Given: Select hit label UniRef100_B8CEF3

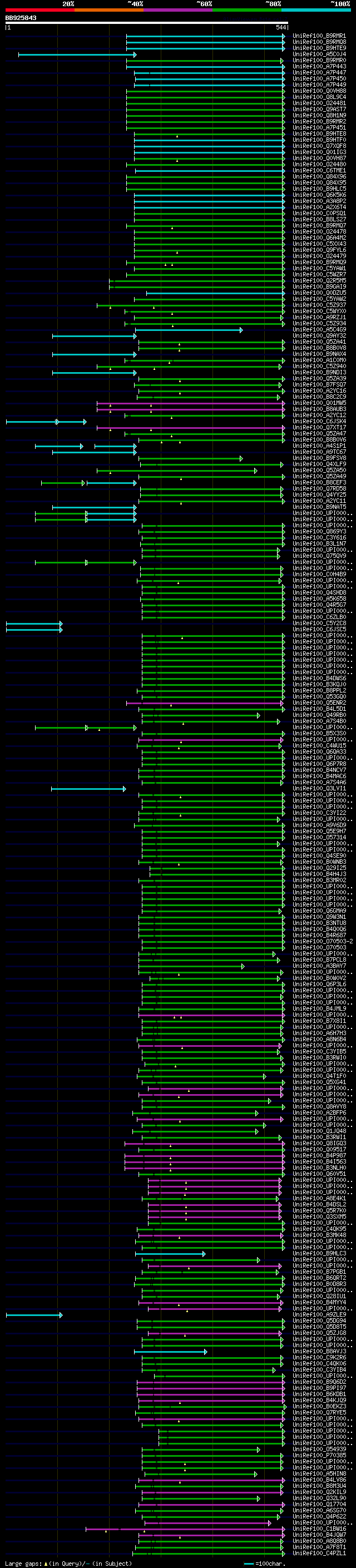Looking at the screenshot, I should [x=319, y=483].
